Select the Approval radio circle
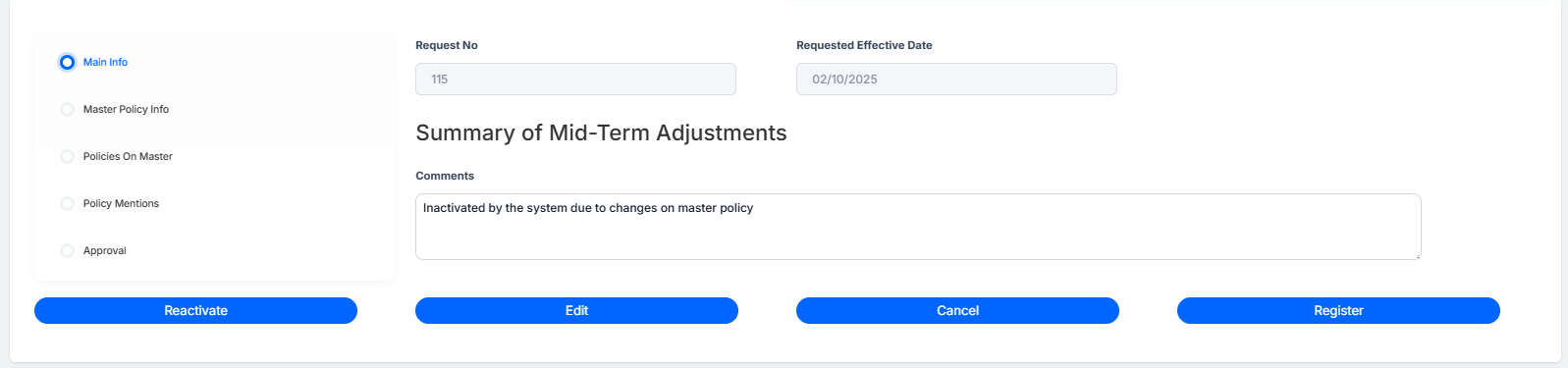Viewport: 1568px width, 368px height. click(x=67, y=250)
